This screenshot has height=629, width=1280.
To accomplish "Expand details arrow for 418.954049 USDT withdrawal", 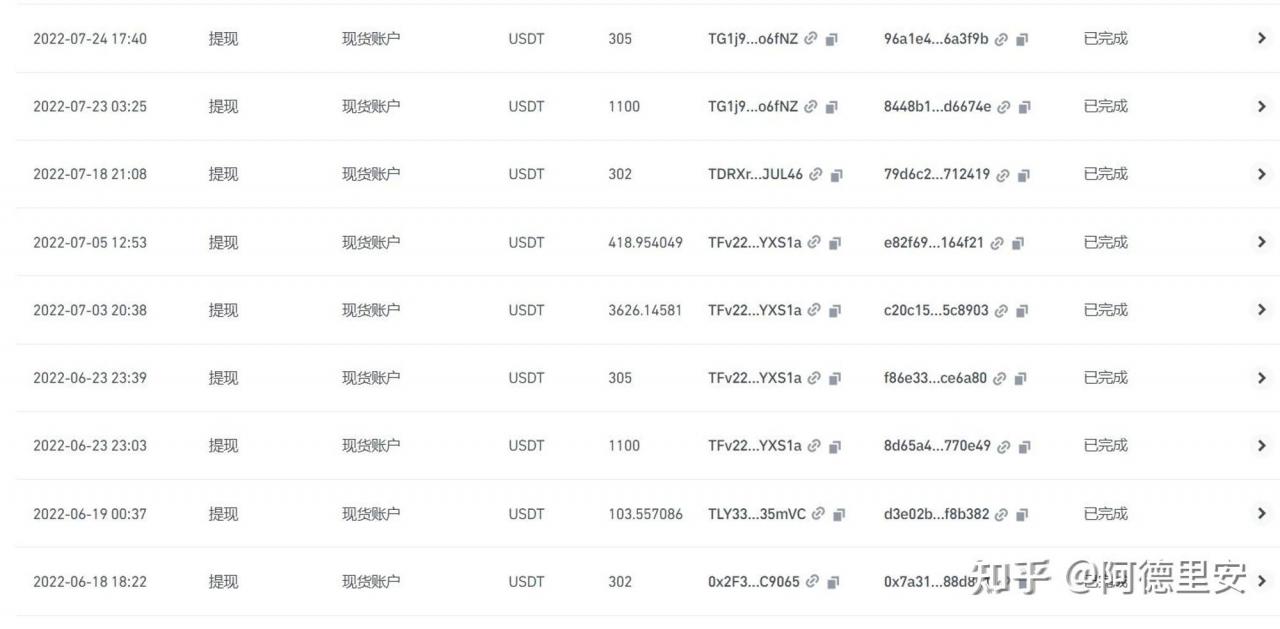I will tap(1261, 242).
